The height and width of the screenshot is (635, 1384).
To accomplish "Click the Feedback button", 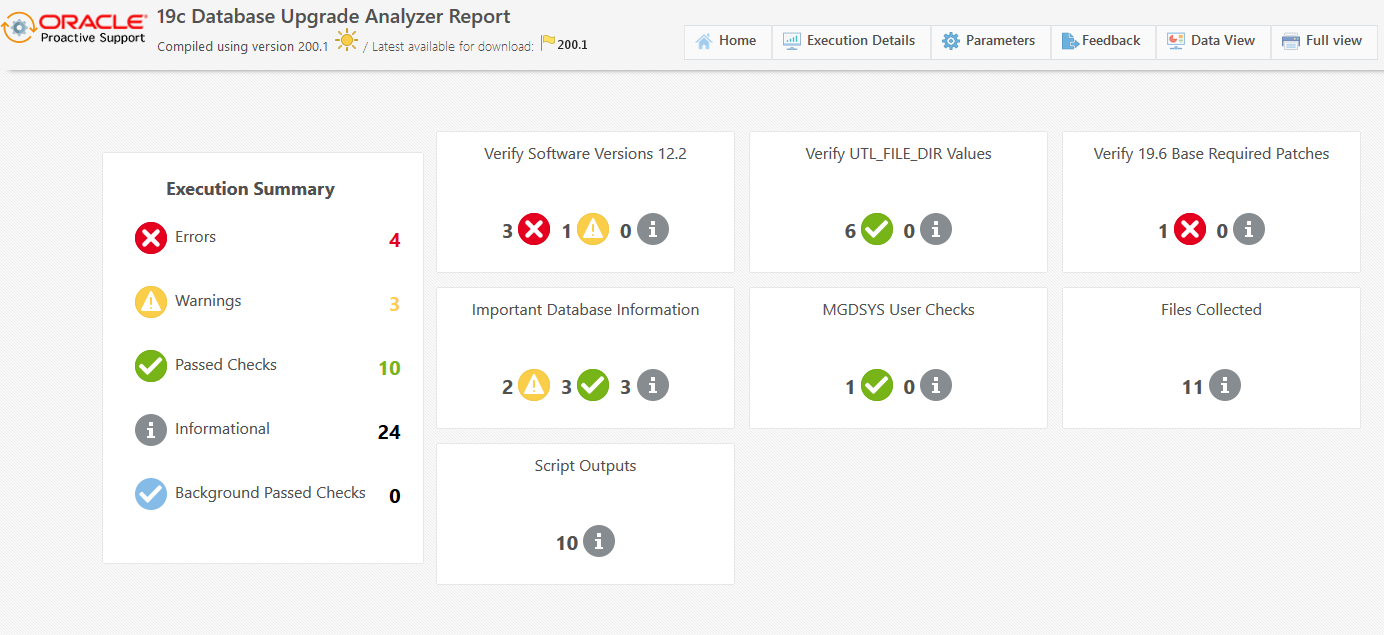I will click(x=1102, y=42).
